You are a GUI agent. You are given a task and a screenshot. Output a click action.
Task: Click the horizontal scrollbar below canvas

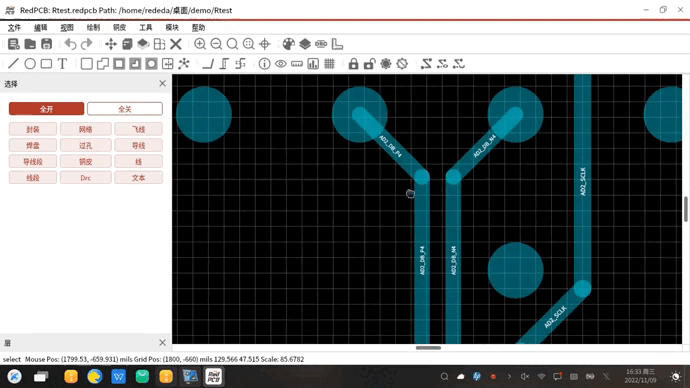(428, 348)
